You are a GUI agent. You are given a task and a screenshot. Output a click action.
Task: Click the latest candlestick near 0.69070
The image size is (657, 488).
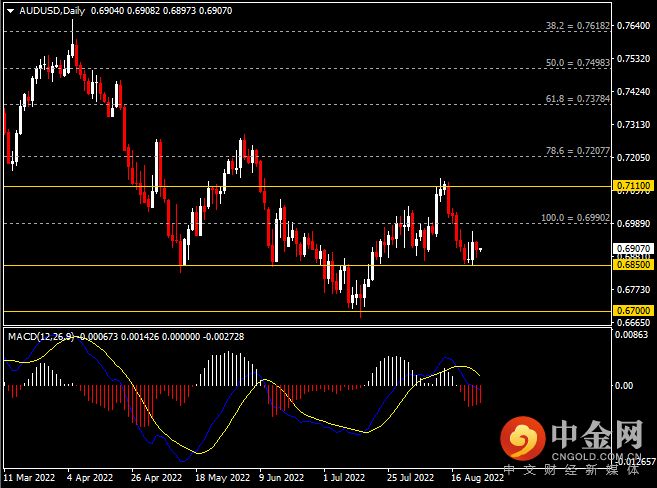[x=480, y=250]
